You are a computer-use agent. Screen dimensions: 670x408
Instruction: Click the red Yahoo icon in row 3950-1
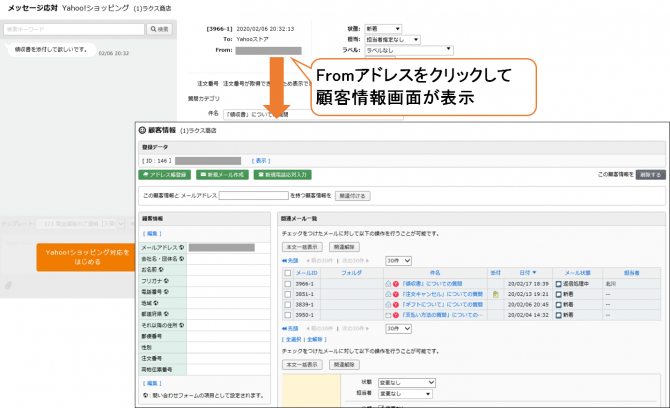pos(396,315)
